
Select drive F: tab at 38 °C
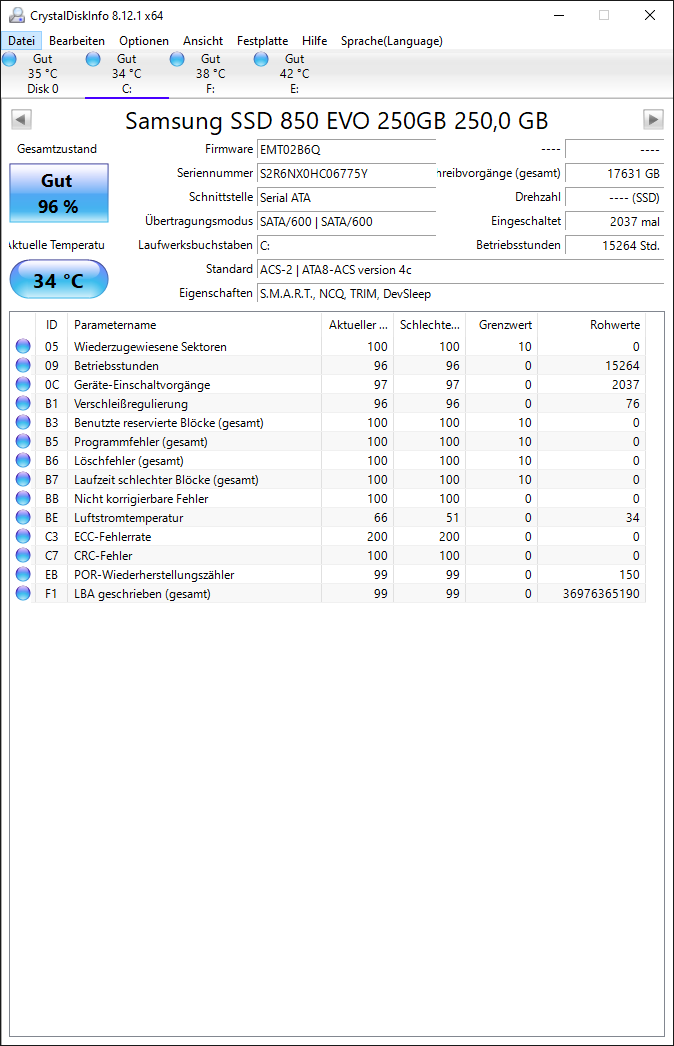click(211, 74)
